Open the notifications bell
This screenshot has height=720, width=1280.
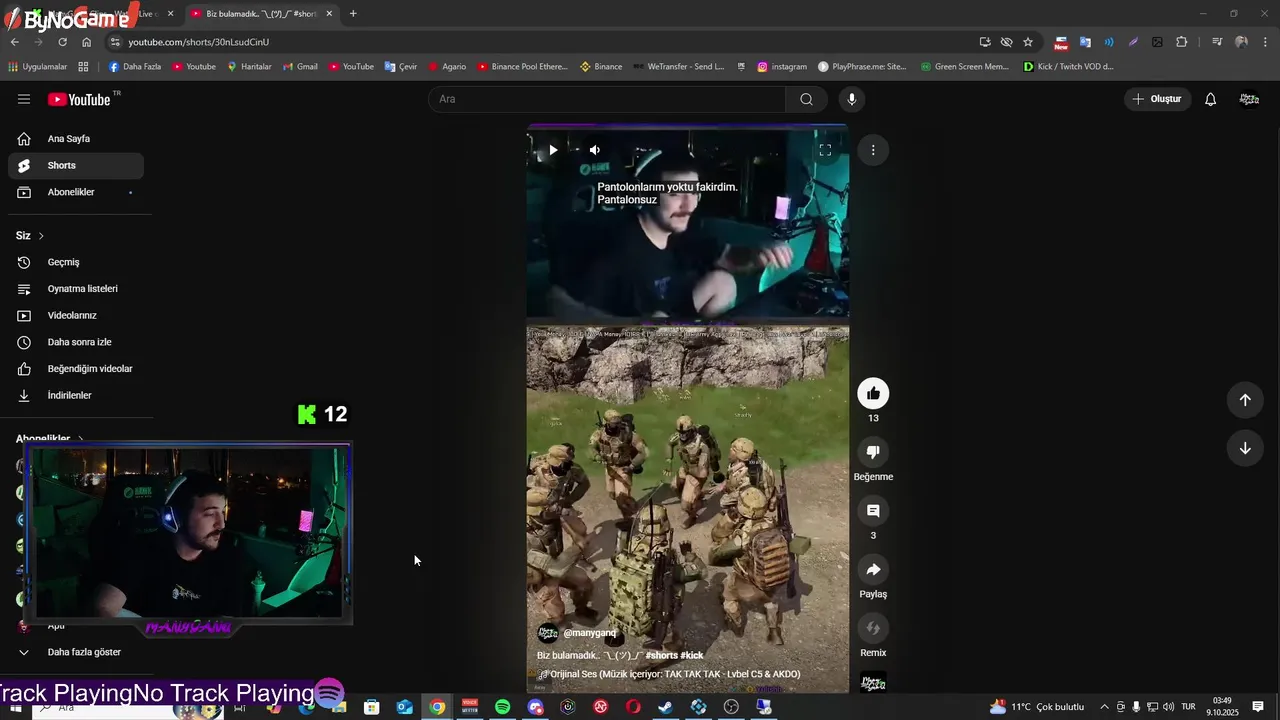click(1210, 99)
